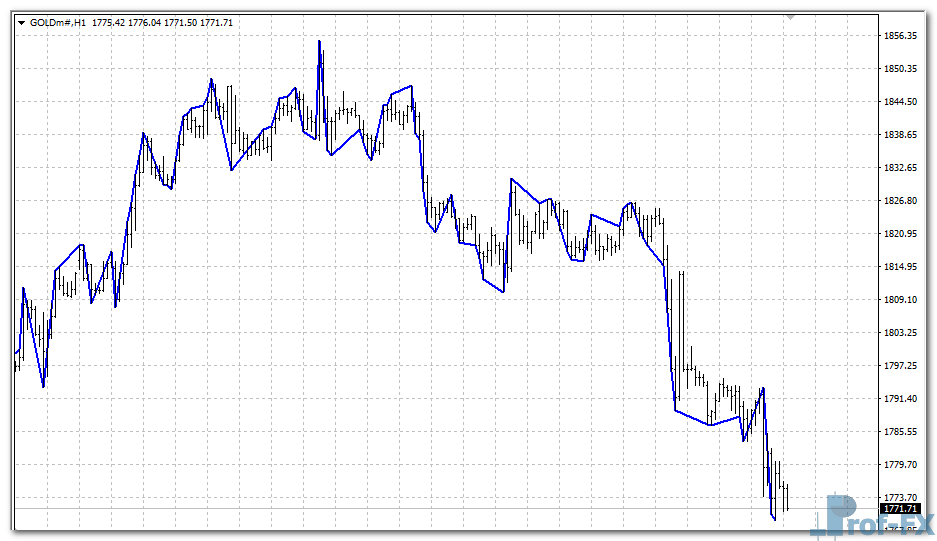Click the current price tag 1771.71
This screenshot has width=937, height=541.
(x=900, y=510)
